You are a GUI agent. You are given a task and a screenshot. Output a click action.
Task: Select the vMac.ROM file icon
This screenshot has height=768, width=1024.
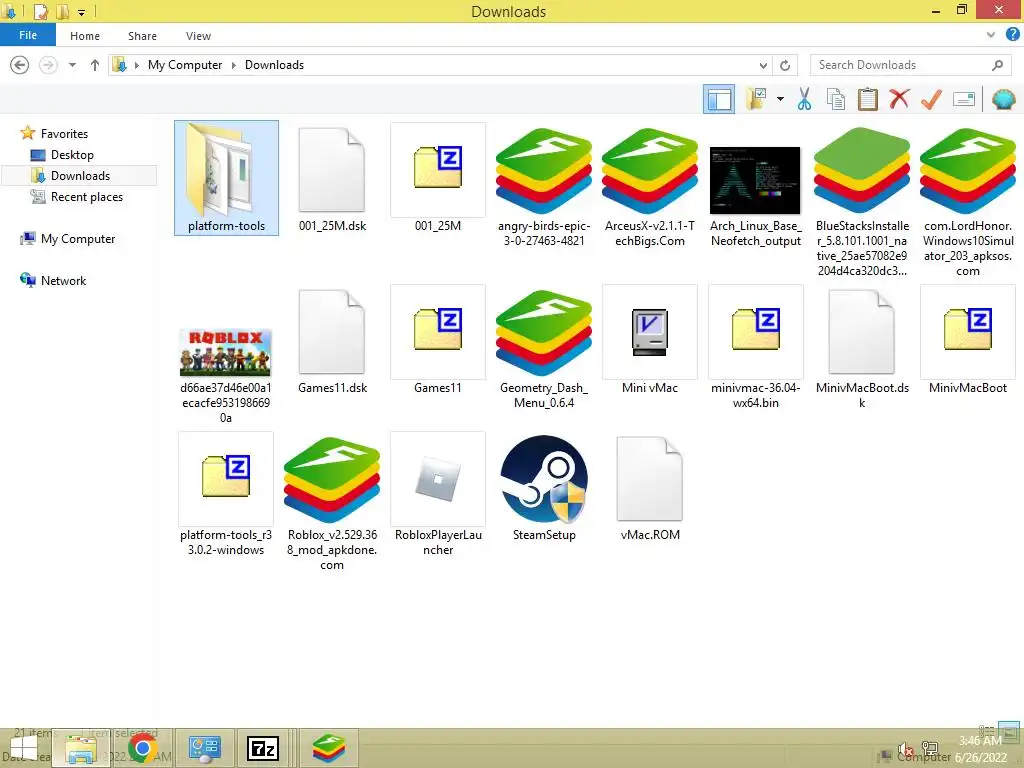650,479
